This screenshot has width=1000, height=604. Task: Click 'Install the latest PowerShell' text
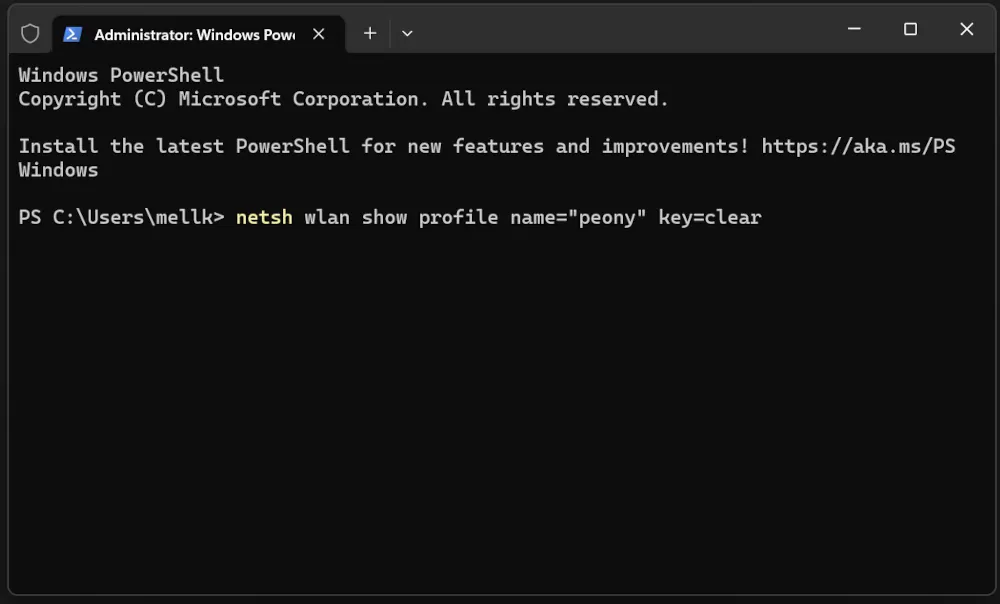tap(184, 146)
